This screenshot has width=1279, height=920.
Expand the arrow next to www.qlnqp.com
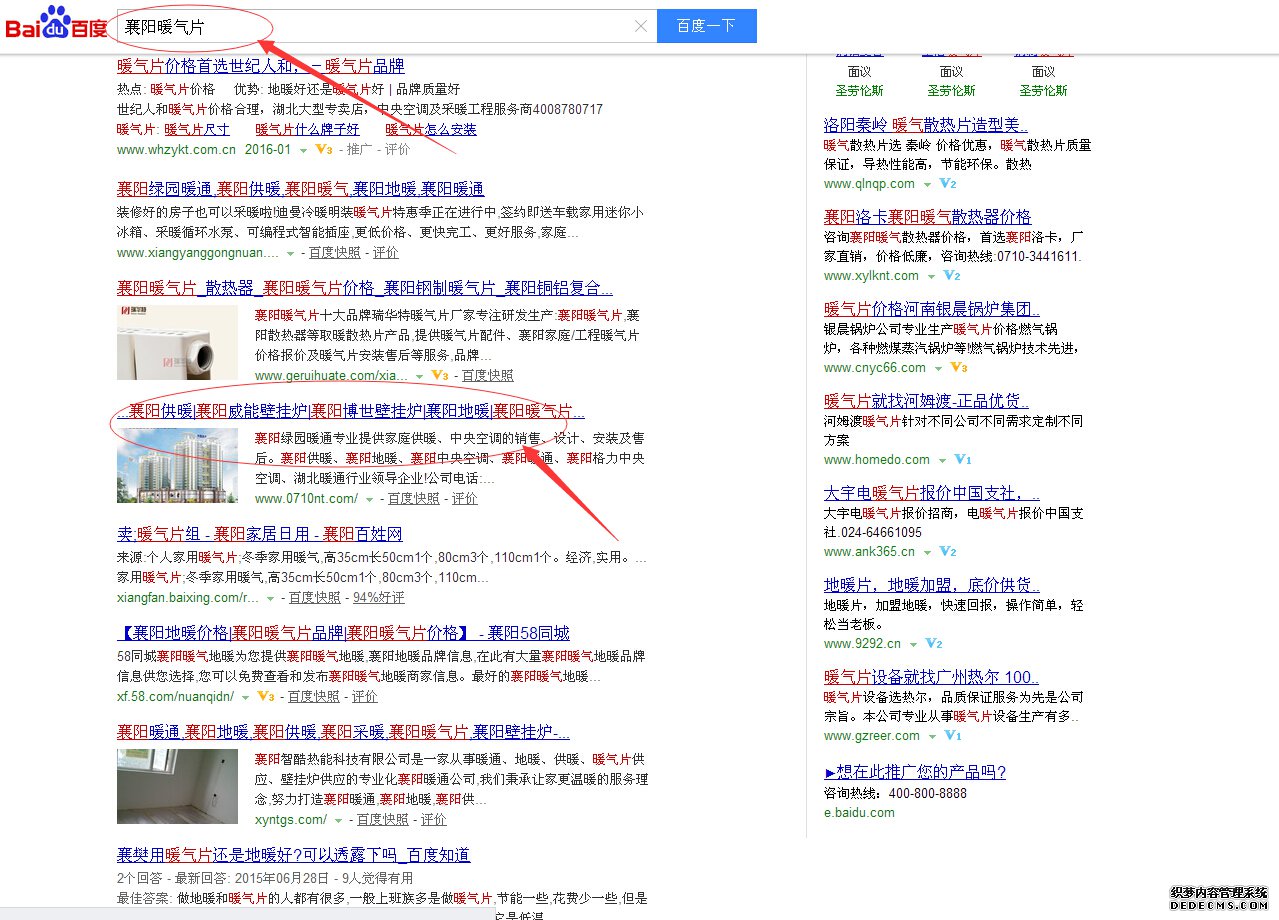tap(927, 185)
